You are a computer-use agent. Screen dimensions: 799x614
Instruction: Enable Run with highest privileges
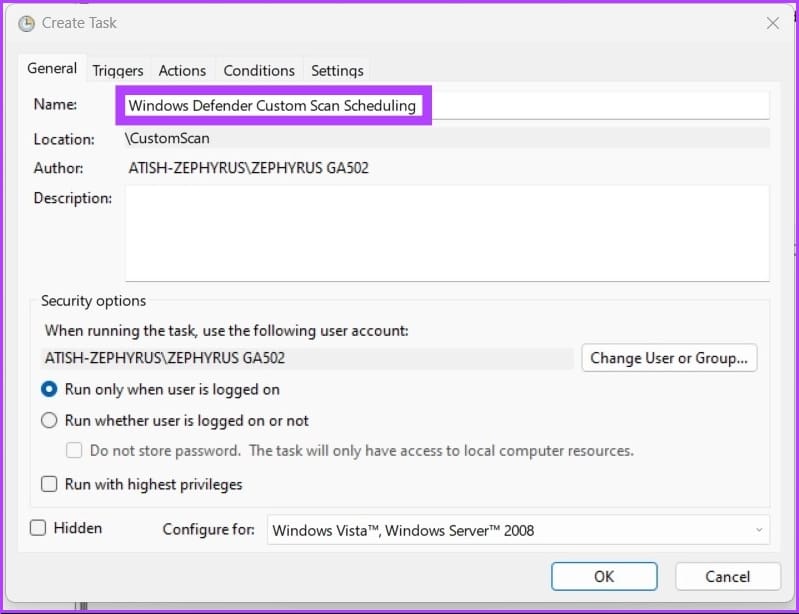point(49,484)
